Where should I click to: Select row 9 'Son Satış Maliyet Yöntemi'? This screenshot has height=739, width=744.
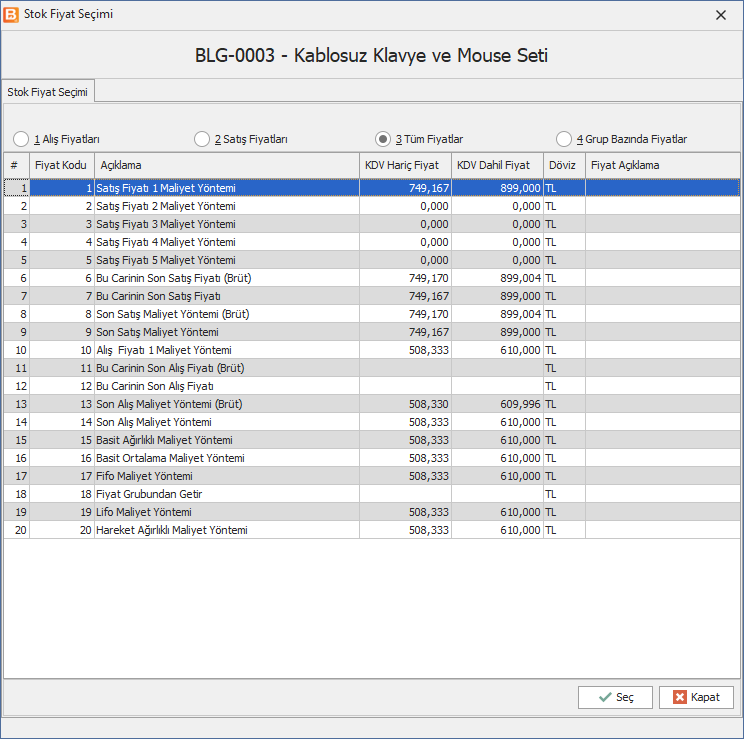click(372, 332)
